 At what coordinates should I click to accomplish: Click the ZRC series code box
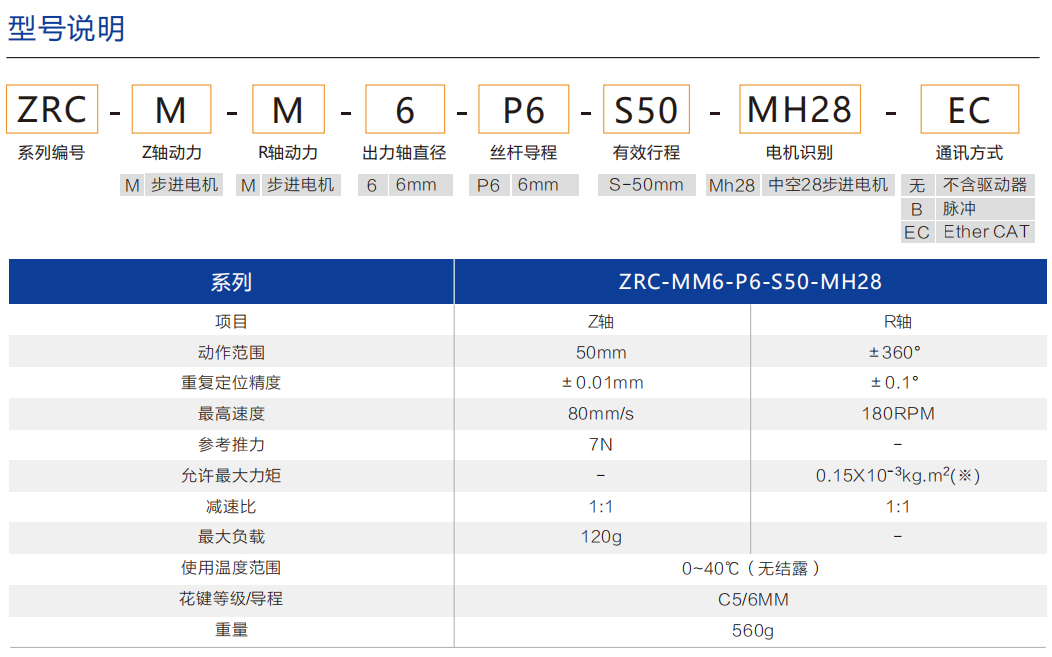(x=51, y=110)
